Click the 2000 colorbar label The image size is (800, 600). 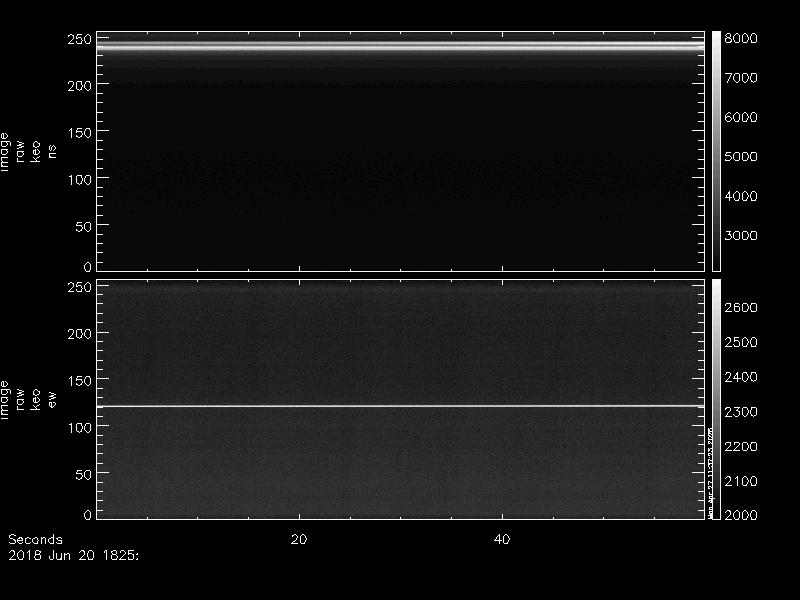tap(741, 515)
